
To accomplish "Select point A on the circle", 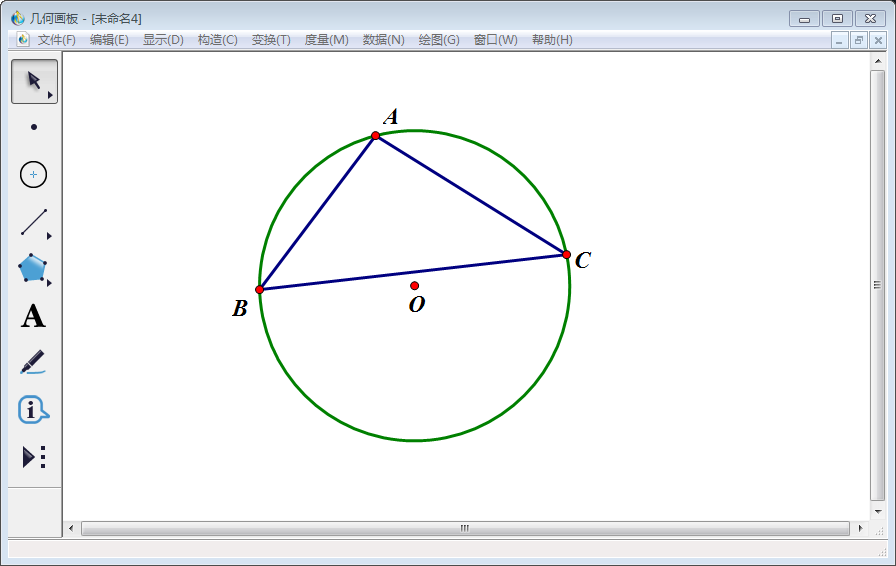I will coord(375,135).
